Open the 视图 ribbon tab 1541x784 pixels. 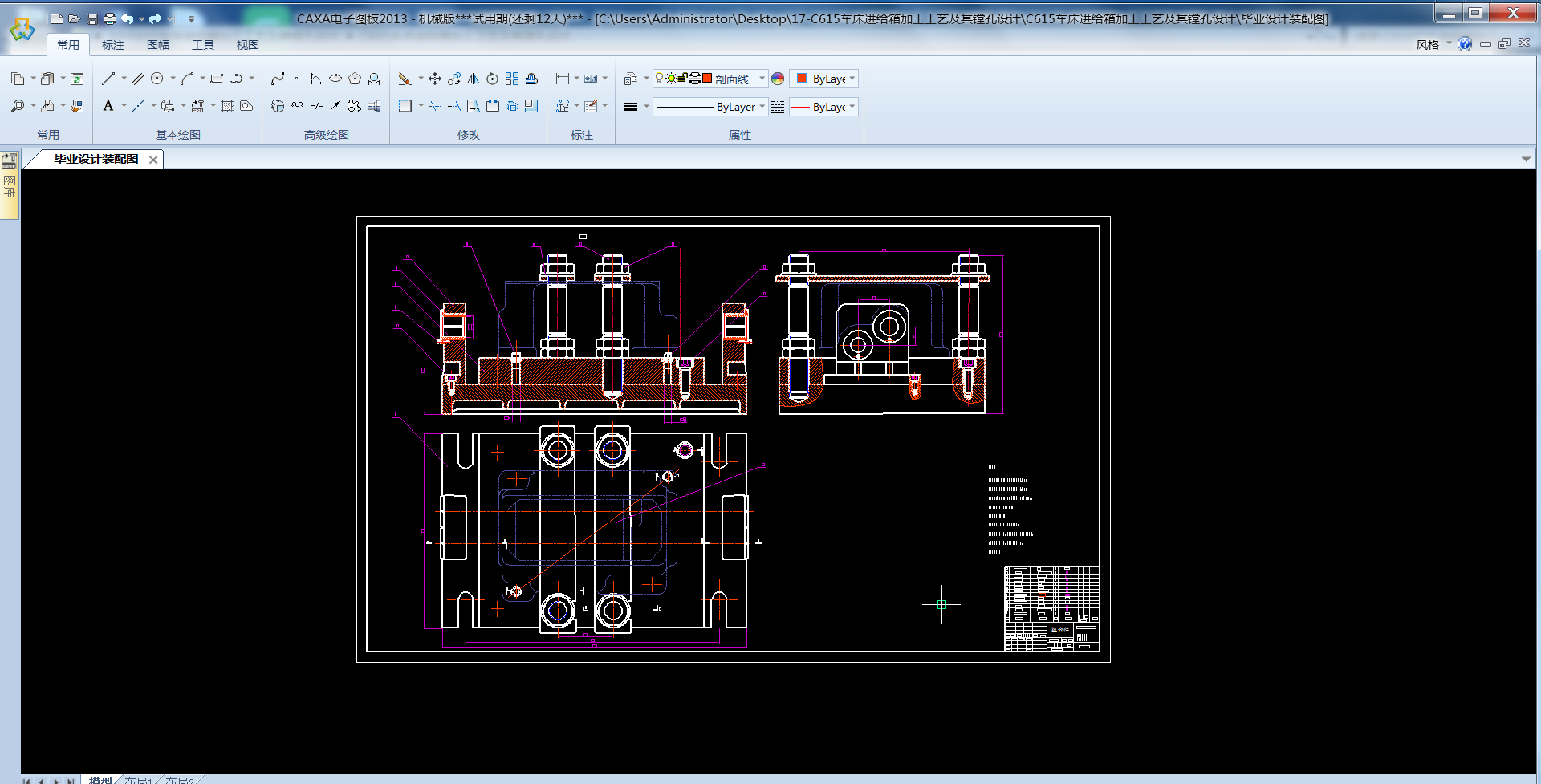tap(247, 45)
